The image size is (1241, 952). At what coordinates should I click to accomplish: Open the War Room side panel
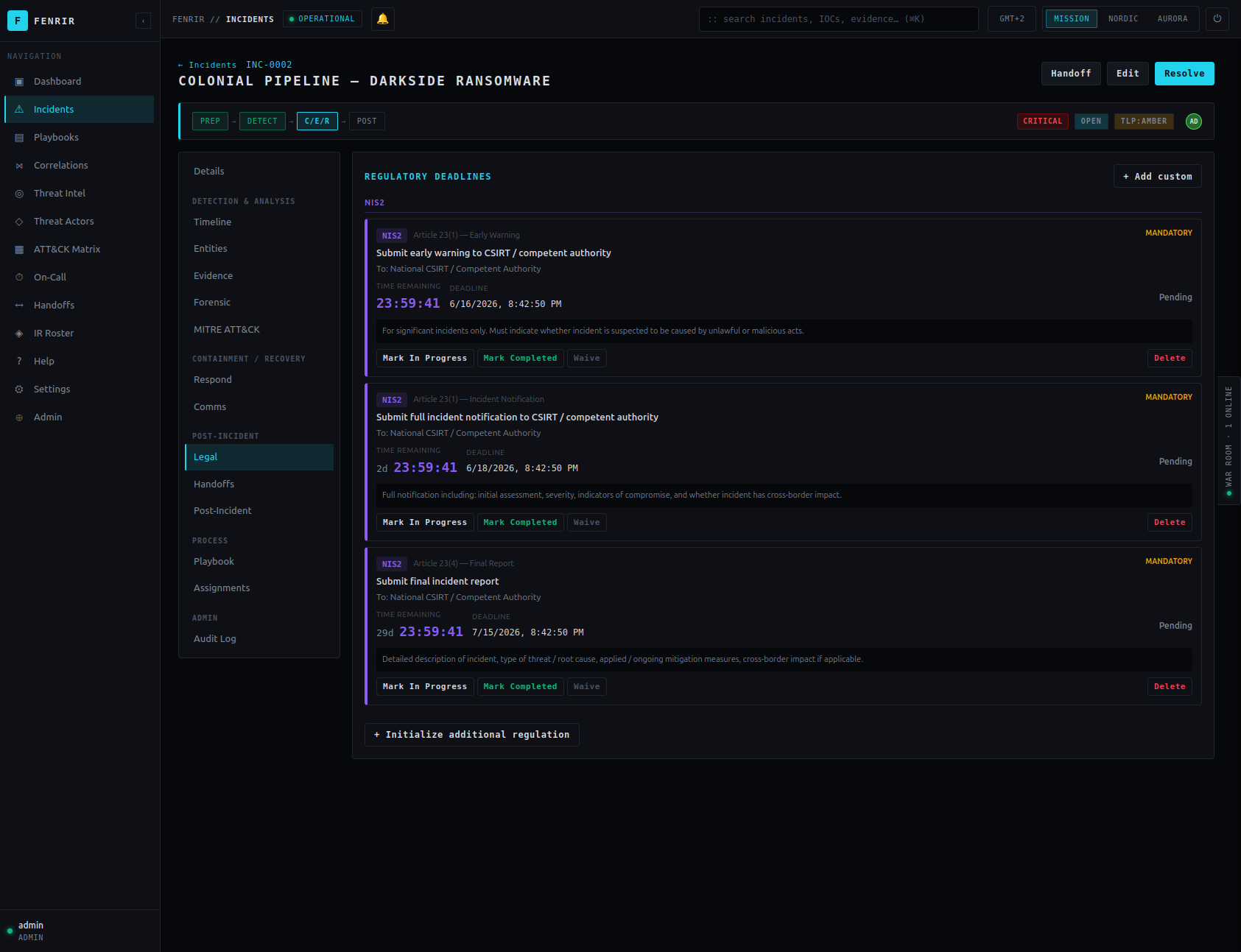click(1228, 440)
